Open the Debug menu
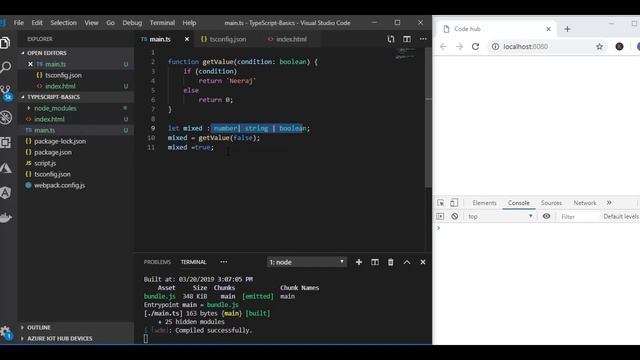Screen dimensions: 640x360 tap(132, 23)
